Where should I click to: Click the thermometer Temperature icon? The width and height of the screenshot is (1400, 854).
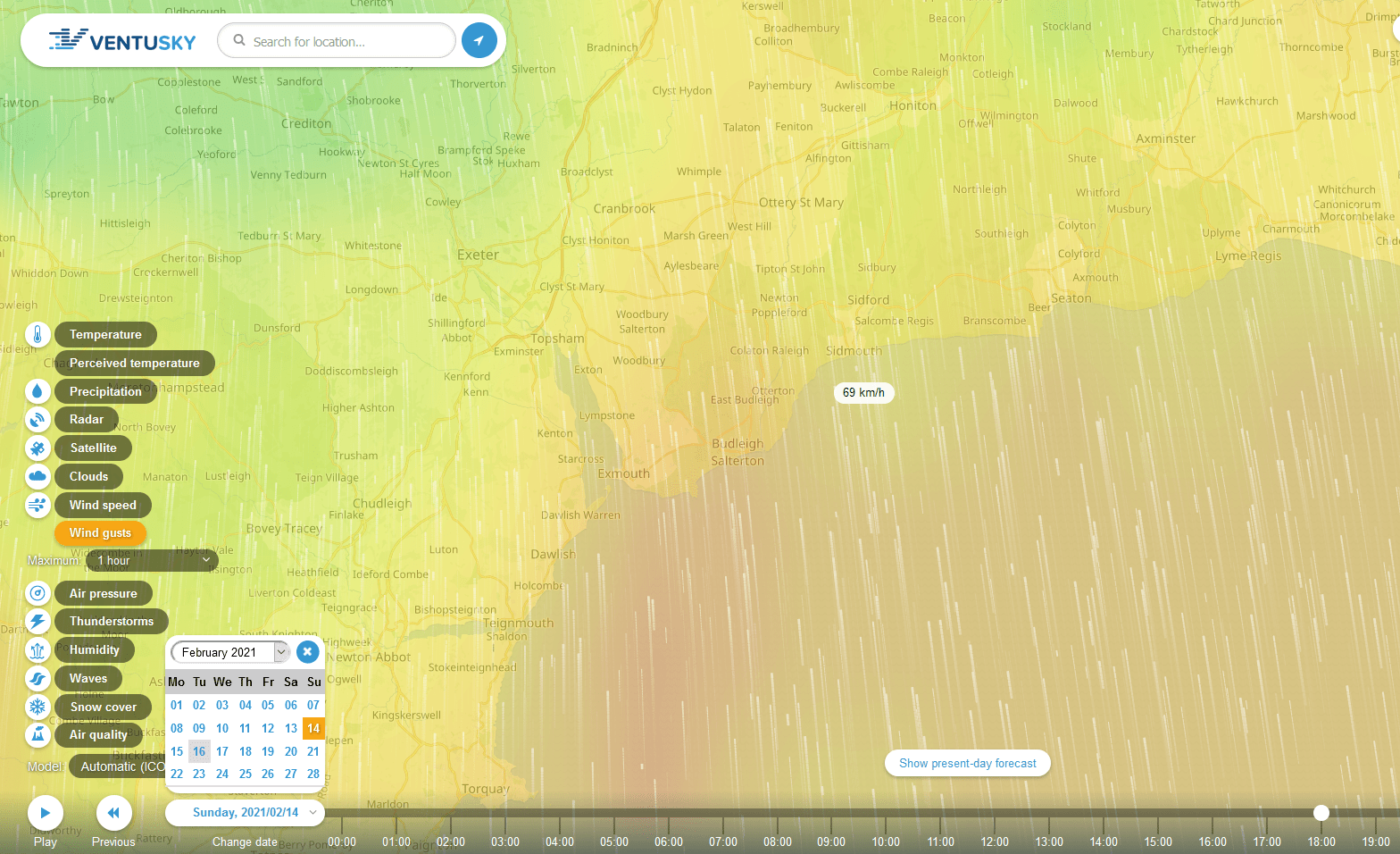click(x=37, y=335)
